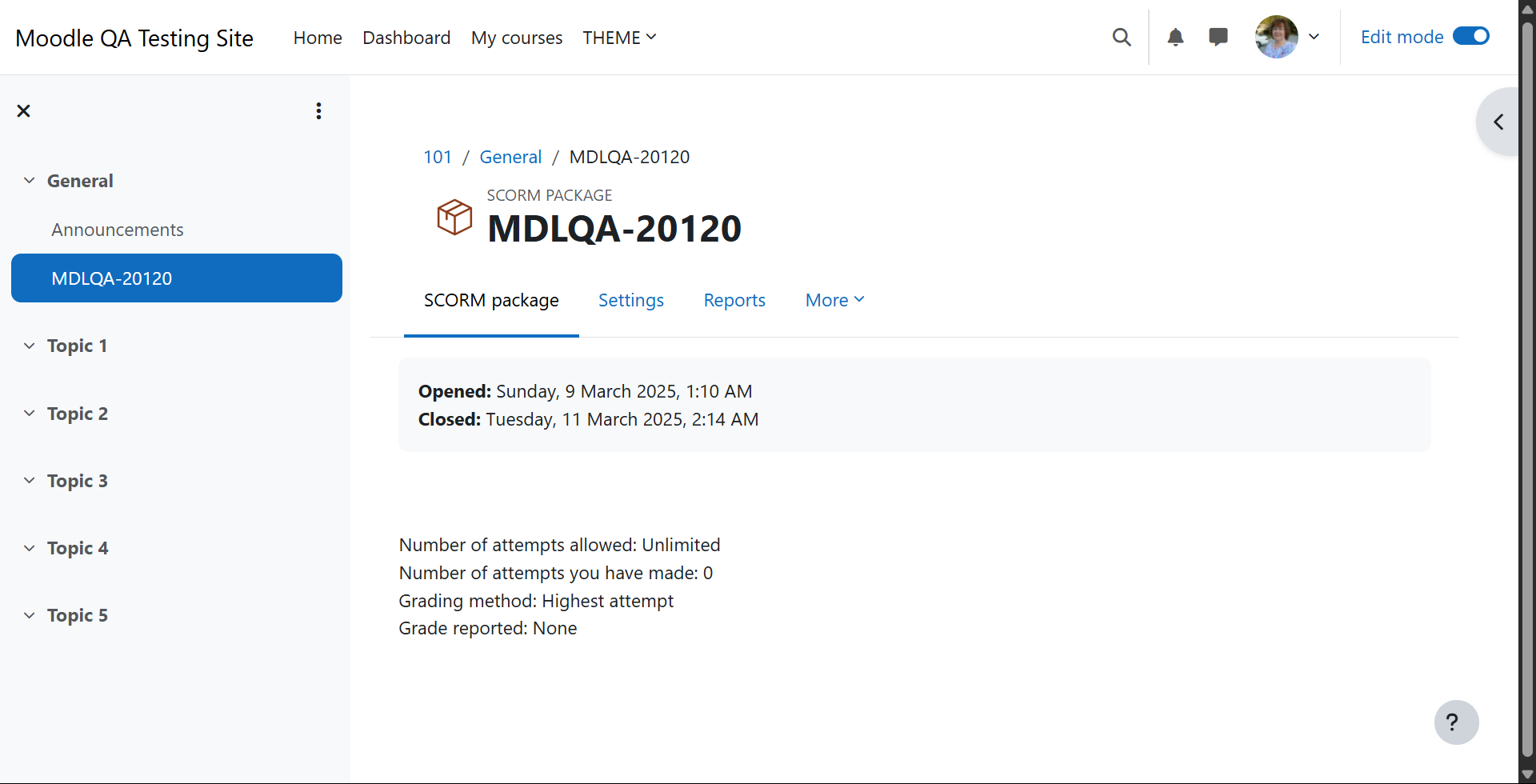The width and height of the screenshot is (1536, 784).
Task: Click 'Number of attempts allowed: Unlimited'
Action: 559,545
